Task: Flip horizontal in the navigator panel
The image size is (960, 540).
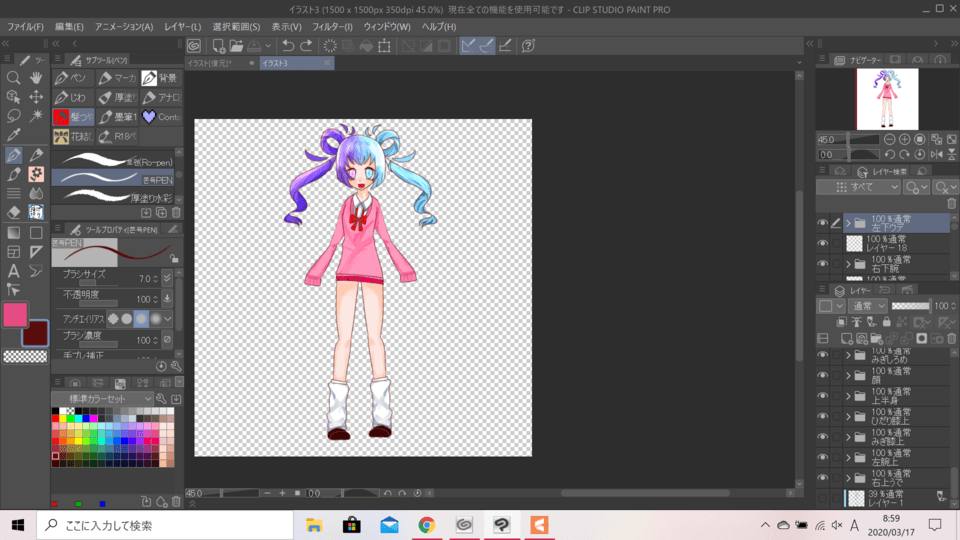Action: (936, 154)
